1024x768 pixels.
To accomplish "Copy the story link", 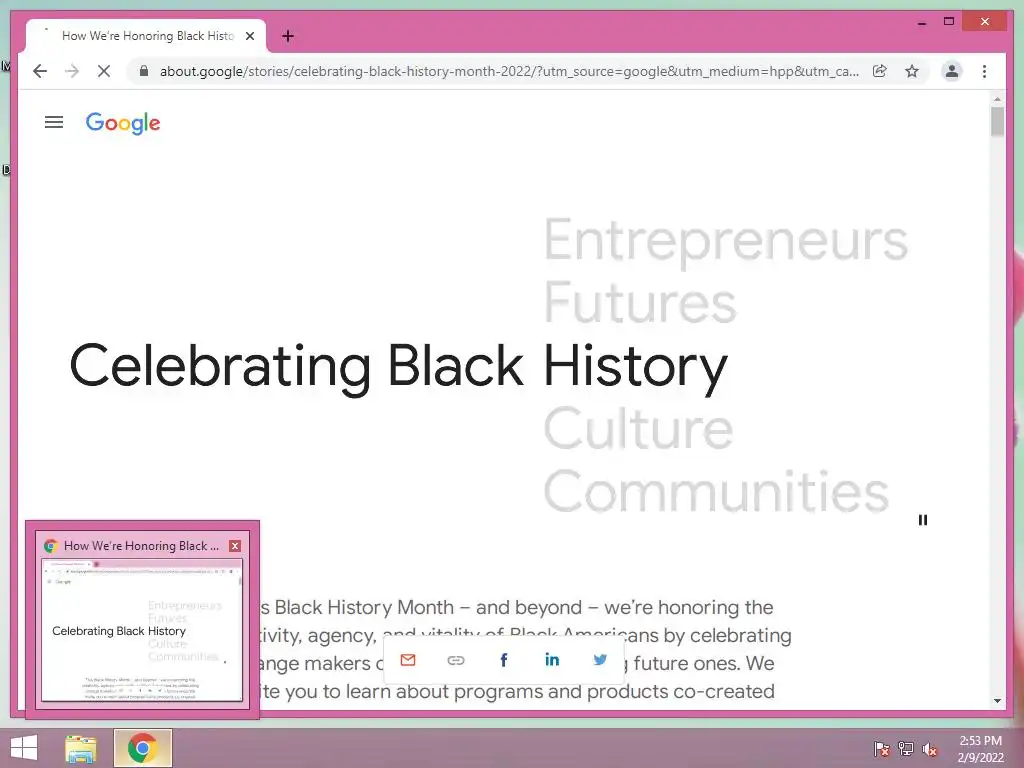I will (456, 660).
